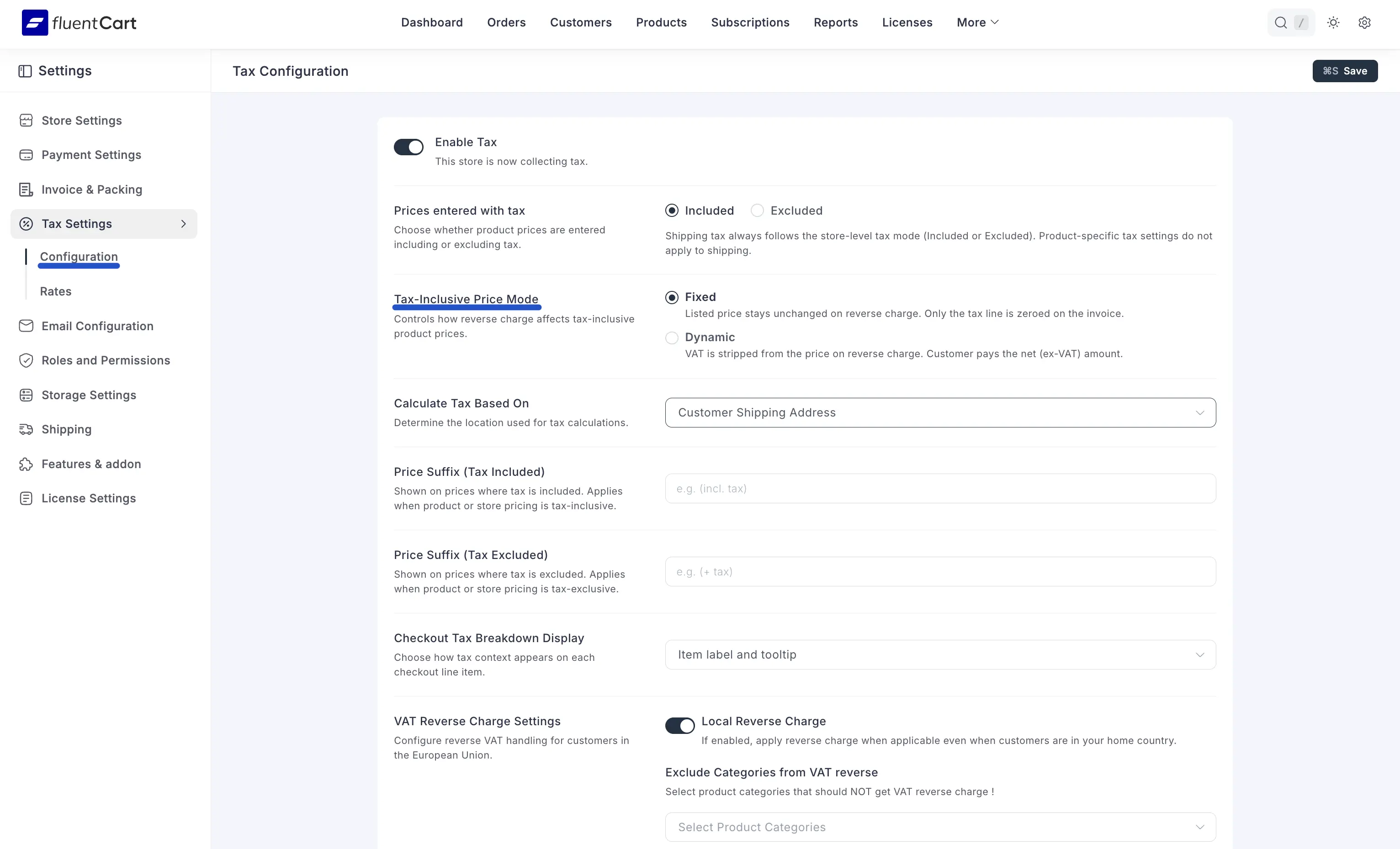Click Exclude Categories from VAT reverse heading

772,772
